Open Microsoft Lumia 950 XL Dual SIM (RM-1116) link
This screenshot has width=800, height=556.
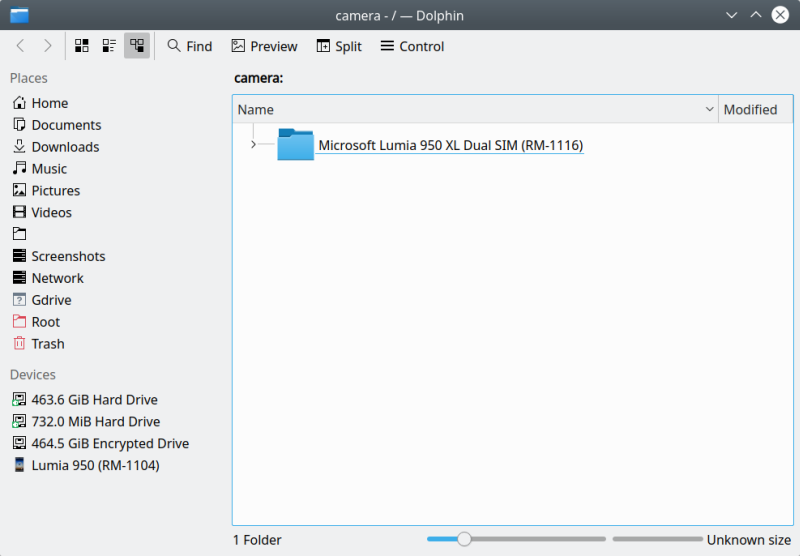click(x=451, y=145)
